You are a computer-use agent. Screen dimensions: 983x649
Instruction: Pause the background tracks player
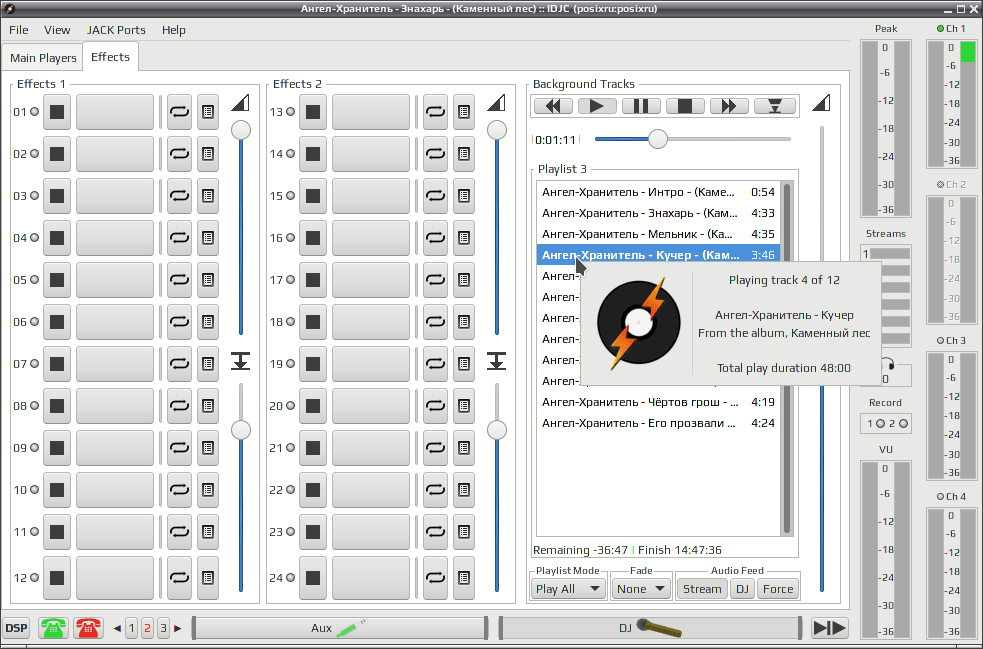(641, 106)
